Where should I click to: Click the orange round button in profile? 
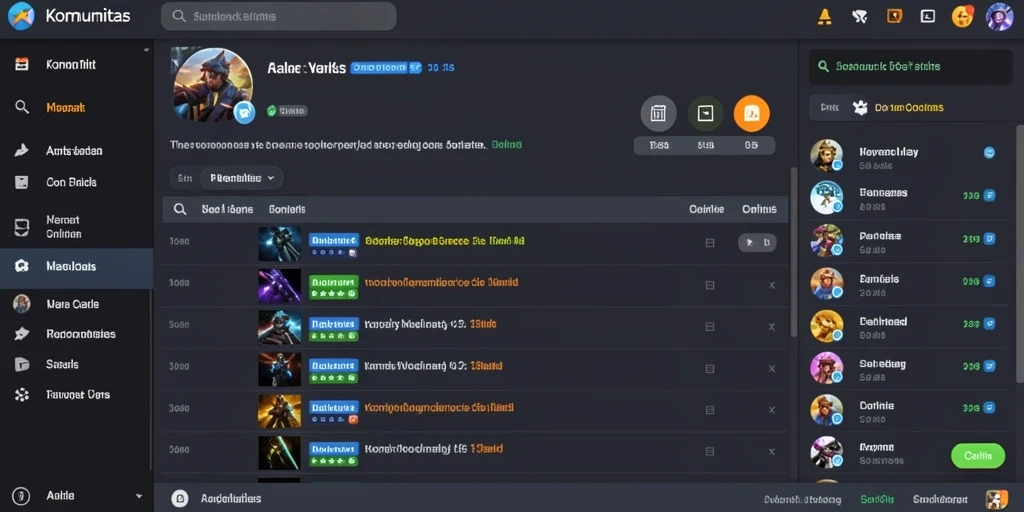click(752, 114)
